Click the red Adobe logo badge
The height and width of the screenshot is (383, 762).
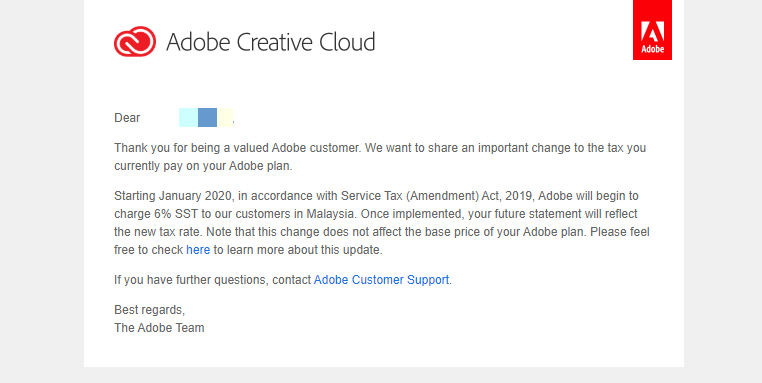(652, 30)
